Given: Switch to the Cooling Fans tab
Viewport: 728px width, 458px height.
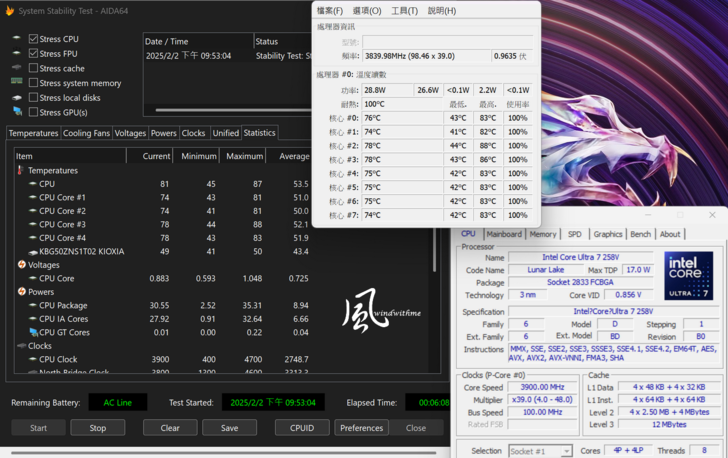Looking at the screenshot, I should point(87,133).
